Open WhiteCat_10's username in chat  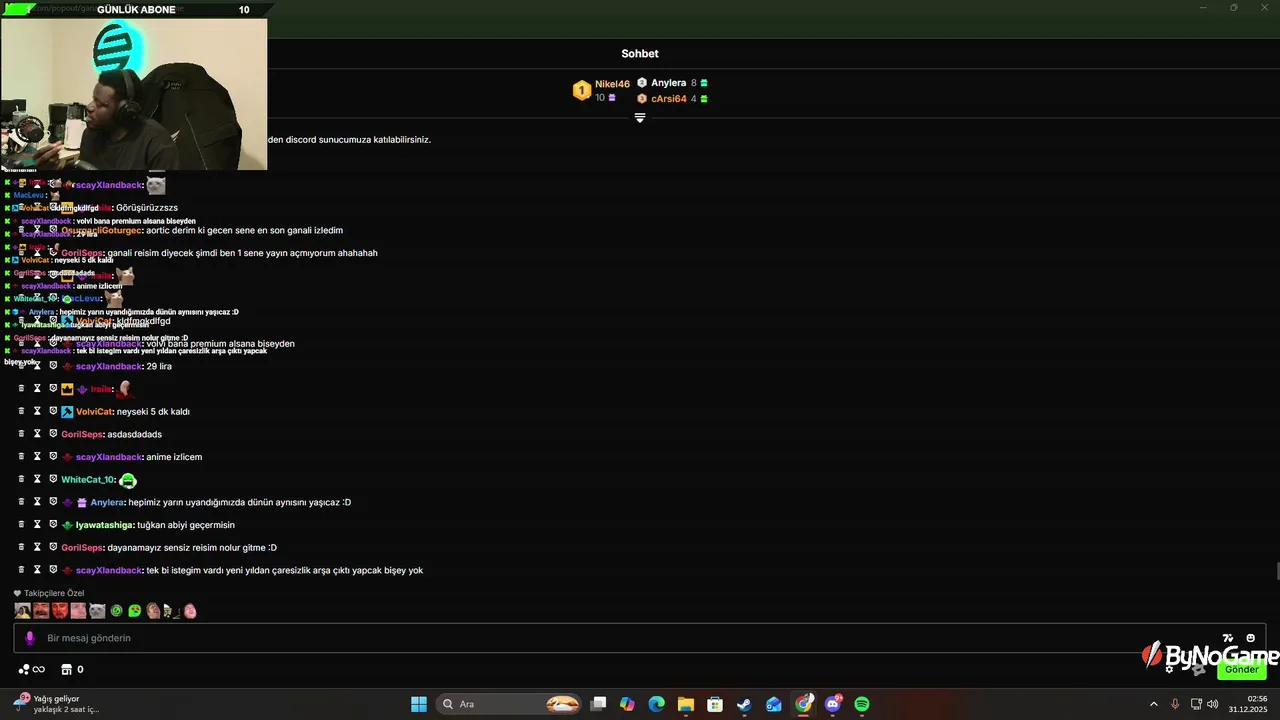pyautogui.click(x=88, y=480)
